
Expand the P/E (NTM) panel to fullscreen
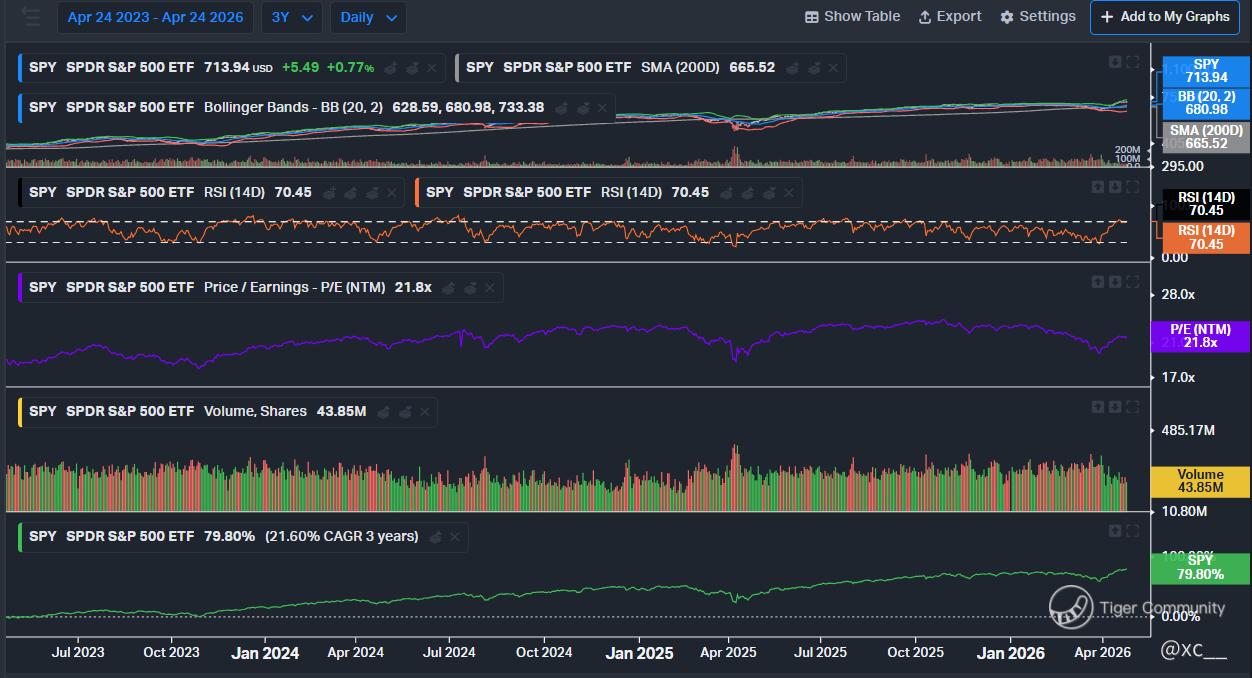pos(1132,282)
